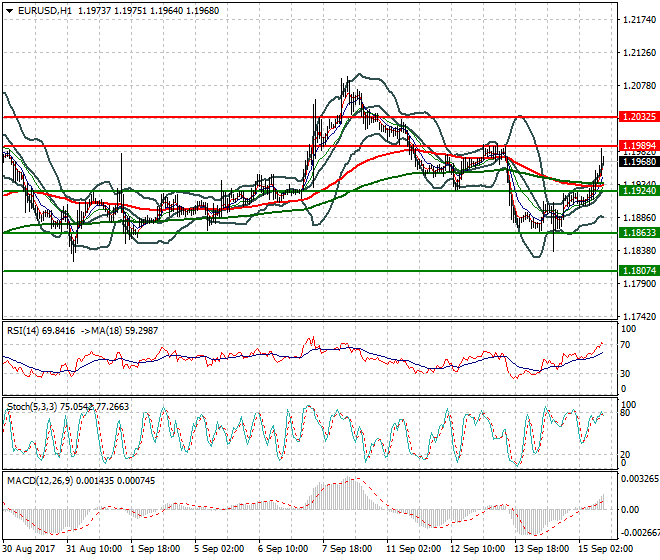Click the 1.17900 price scale value
The image size is (660, 560).
pos(639,284)
